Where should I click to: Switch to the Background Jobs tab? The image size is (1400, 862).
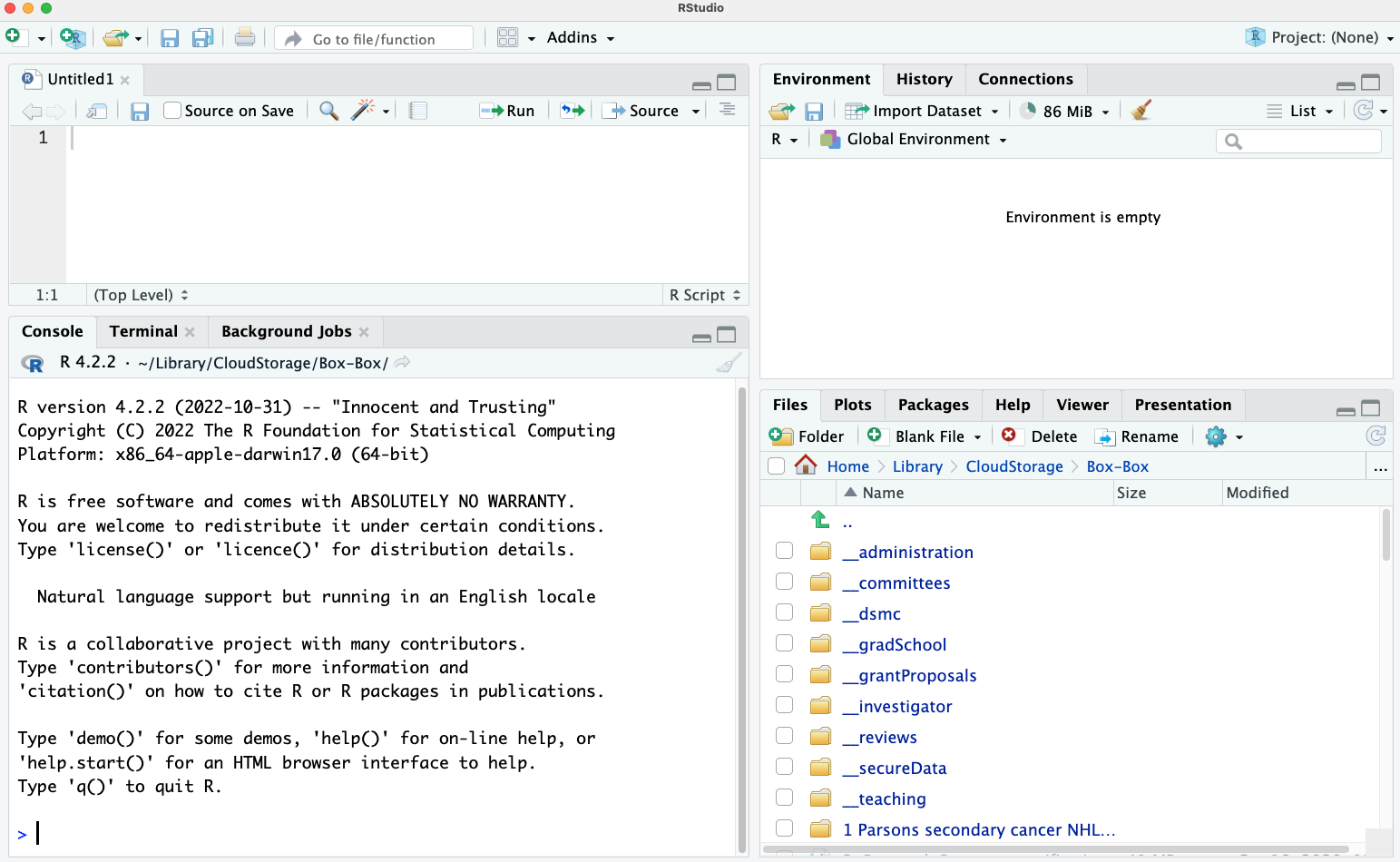point(287,331)
